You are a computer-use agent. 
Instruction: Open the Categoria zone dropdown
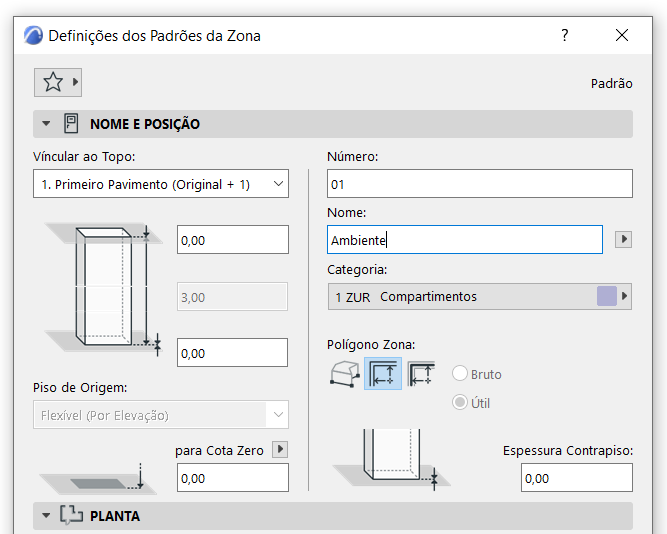point(479,297)
